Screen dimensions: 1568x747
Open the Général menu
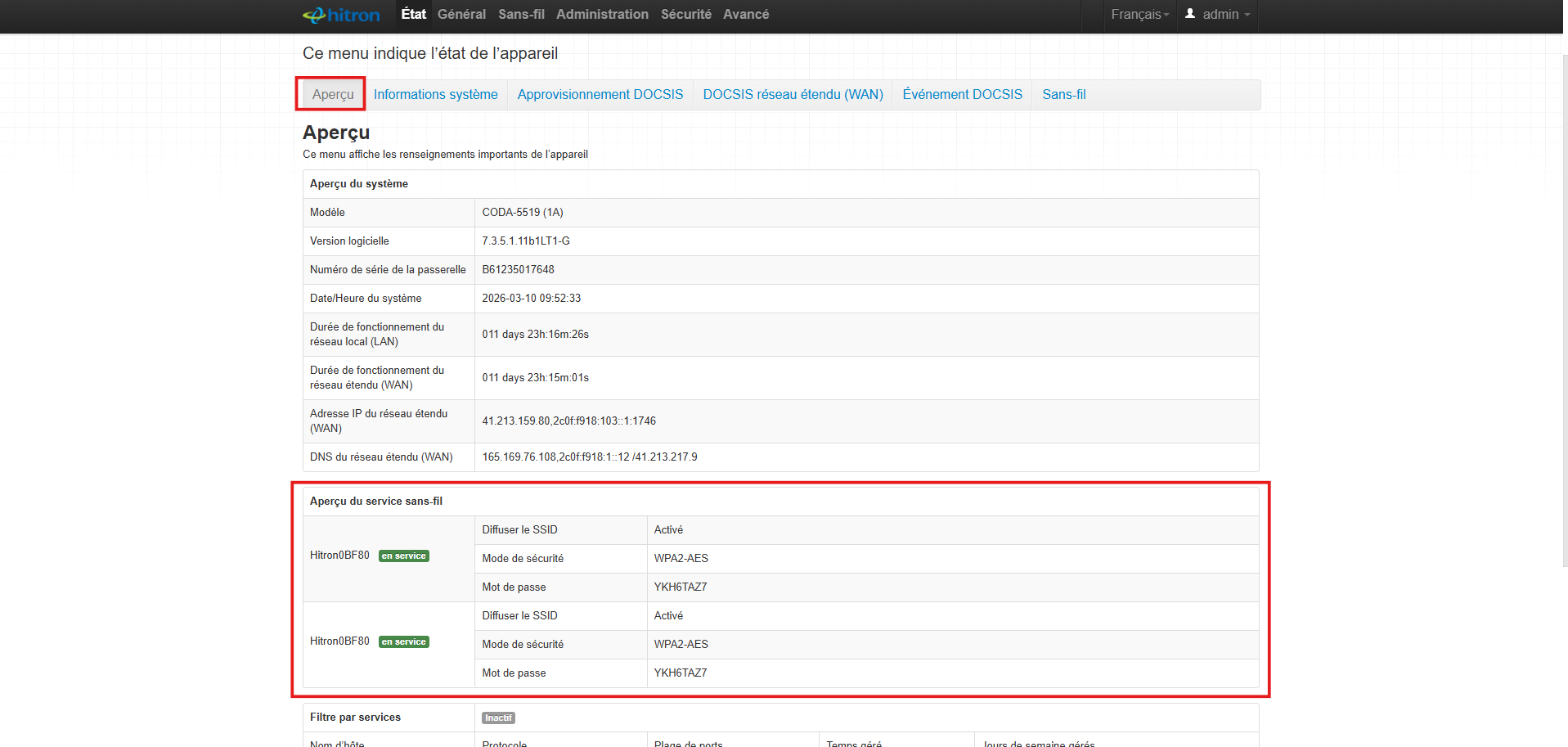pyautogui.click(x=461, y=14)
